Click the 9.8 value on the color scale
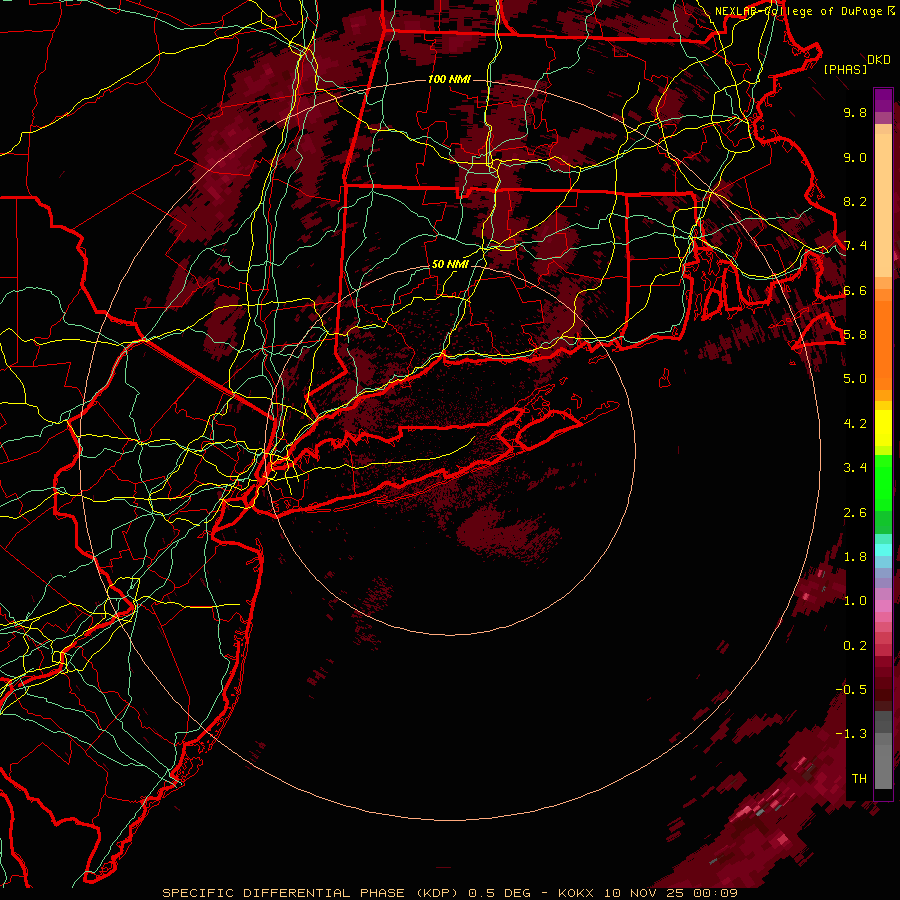This screenshot has width=900, height=900. pyautogui.click(x=855, y=112)
